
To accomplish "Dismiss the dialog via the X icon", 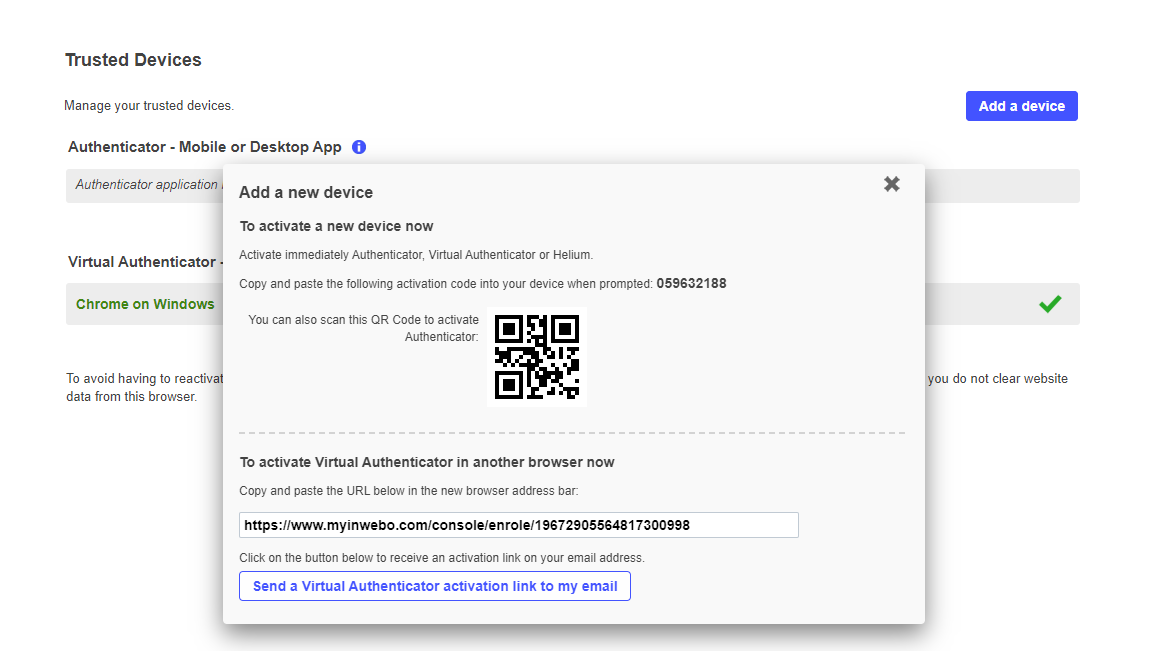I will [x=891, y=184].
